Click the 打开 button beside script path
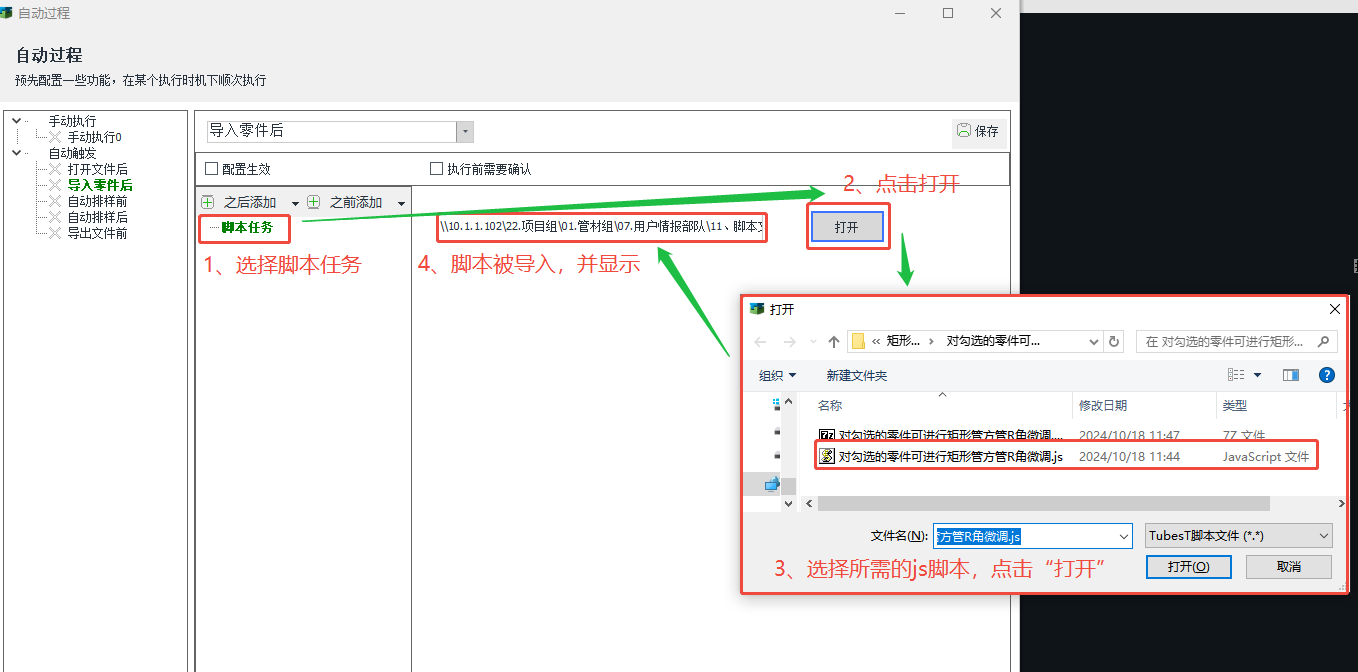This screenshot has width=1358, height=672. 846,227
